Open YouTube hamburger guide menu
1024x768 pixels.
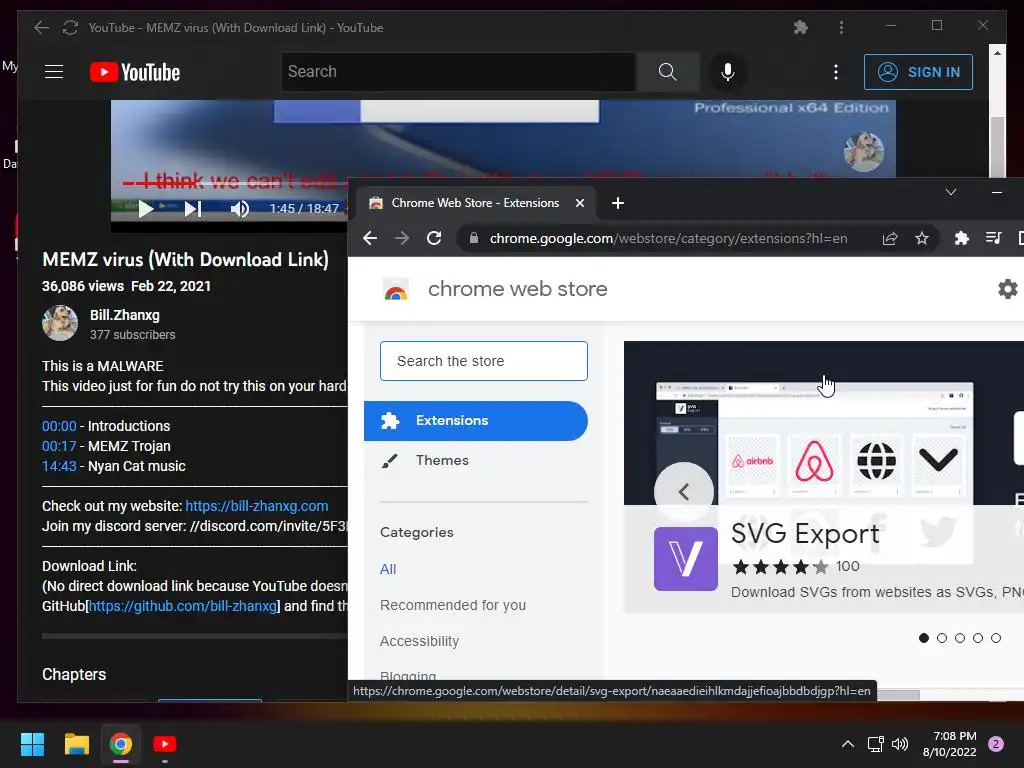pos(54,72)
